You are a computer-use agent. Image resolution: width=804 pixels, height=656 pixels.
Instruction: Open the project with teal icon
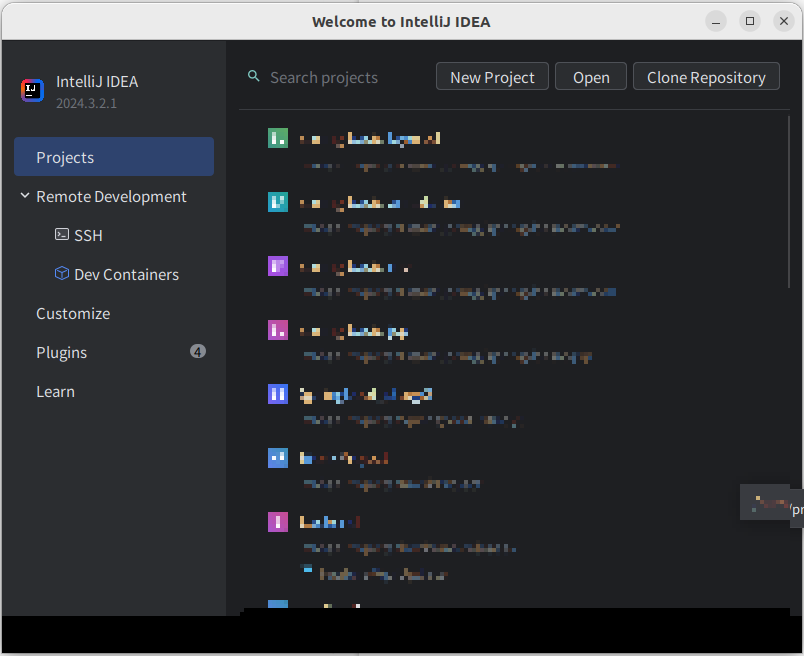click(x=278, y=202)
